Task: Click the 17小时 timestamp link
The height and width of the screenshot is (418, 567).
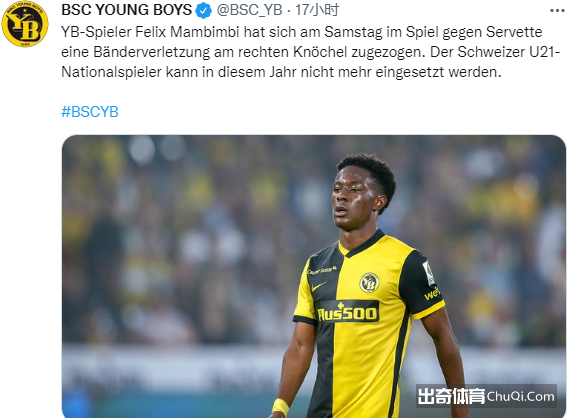Action: [317, 10]
